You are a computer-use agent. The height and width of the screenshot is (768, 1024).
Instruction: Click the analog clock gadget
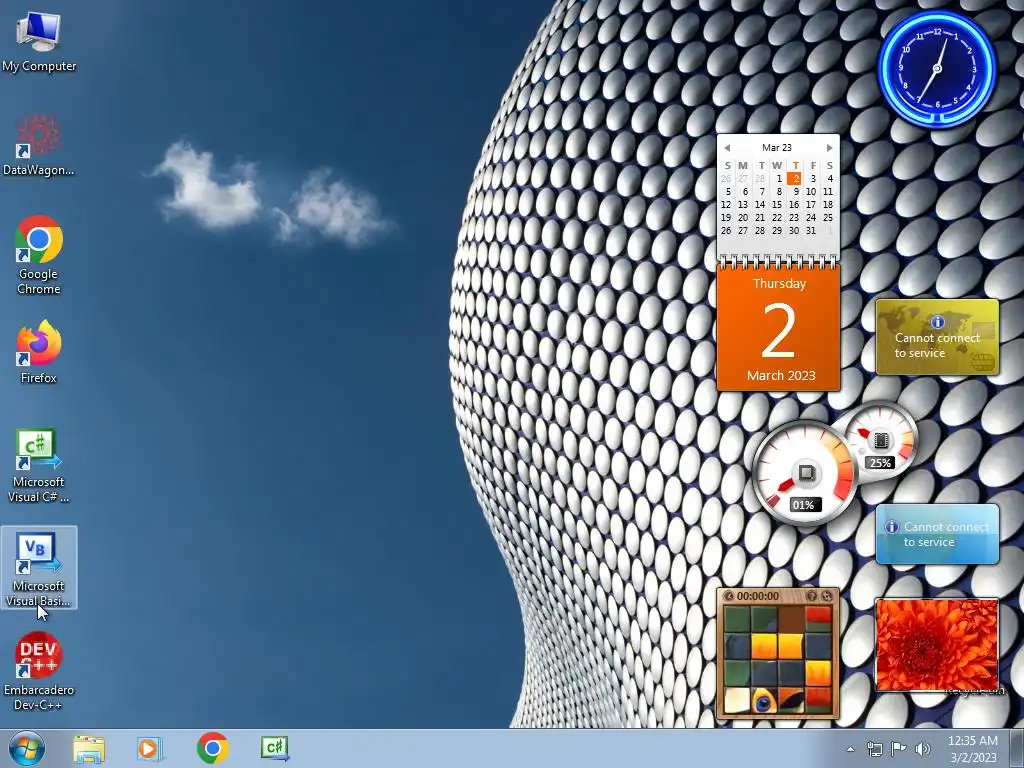(937, 69)
